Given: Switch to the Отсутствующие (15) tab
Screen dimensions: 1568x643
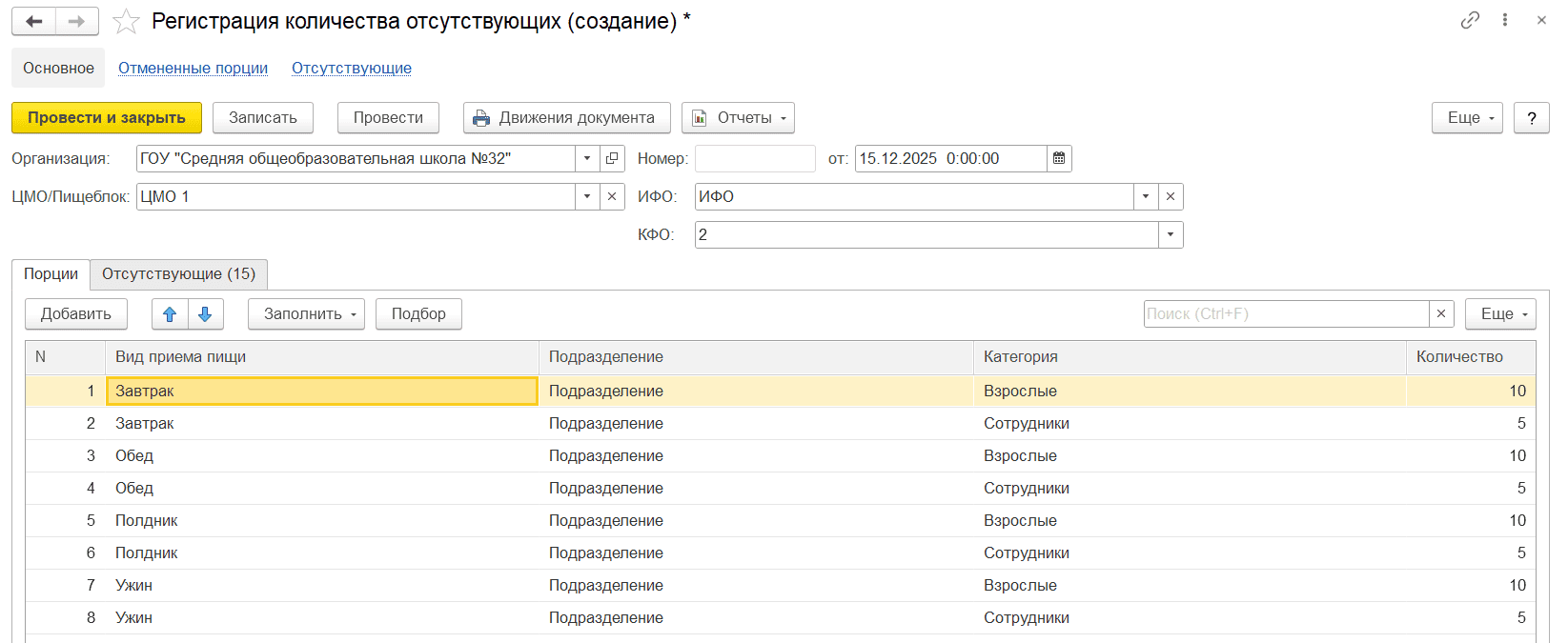Looking at the screenshot, I should 178,274.
